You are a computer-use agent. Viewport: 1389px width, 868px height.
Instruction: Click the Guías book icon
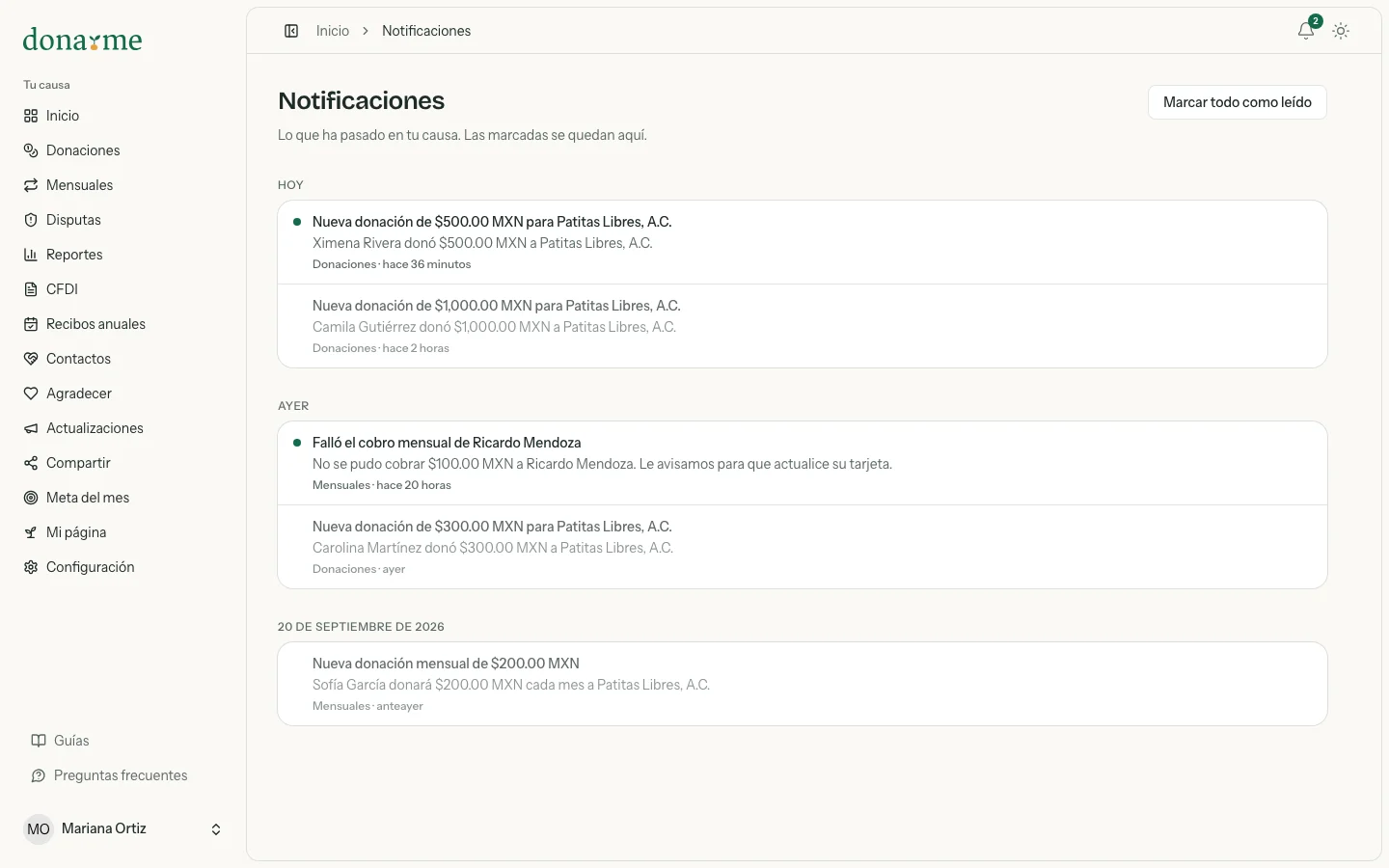coord(39,741)
